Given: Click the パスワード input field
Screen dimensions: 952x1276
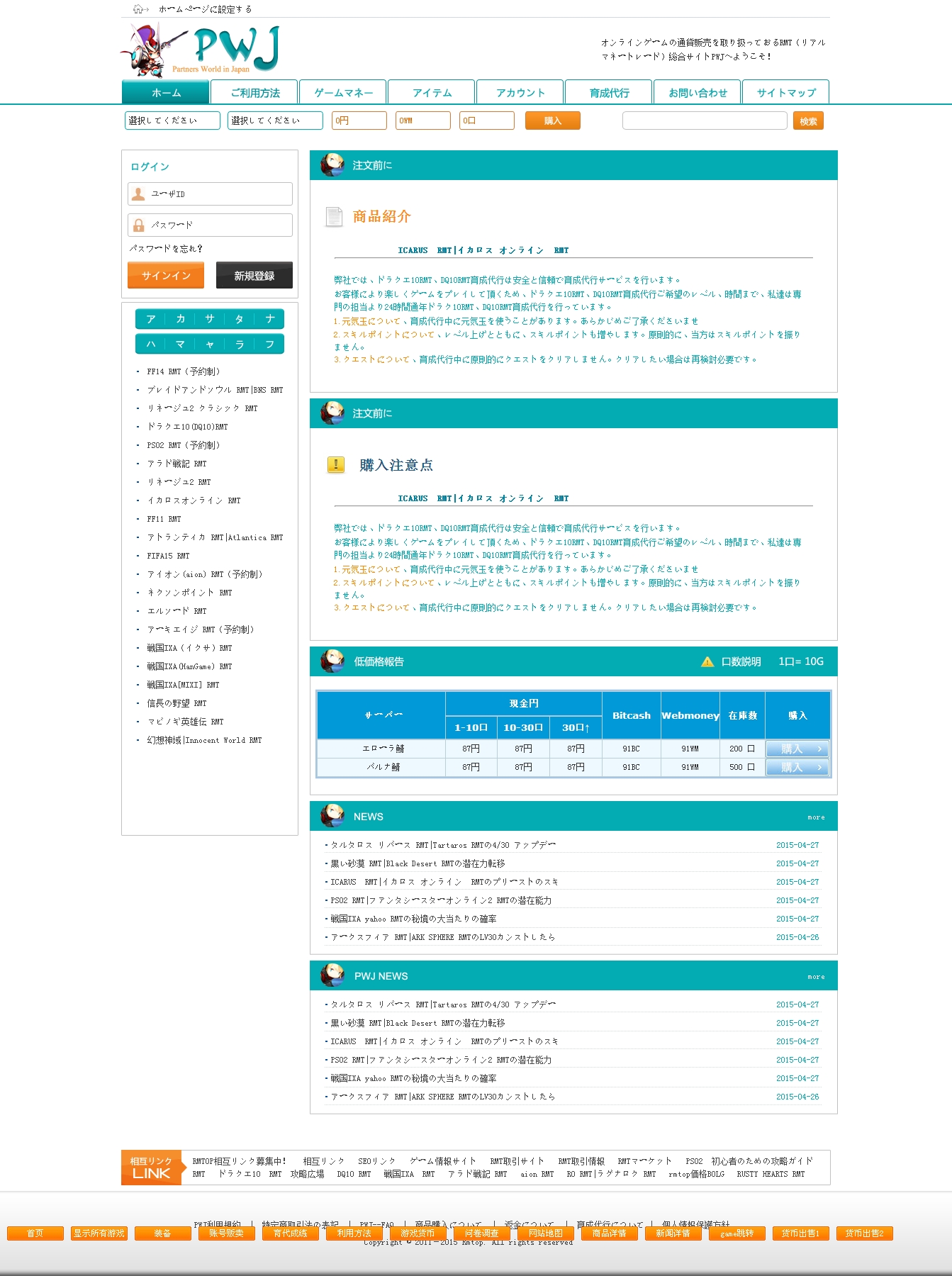Looking at the screenshot, I should (210, 225).
